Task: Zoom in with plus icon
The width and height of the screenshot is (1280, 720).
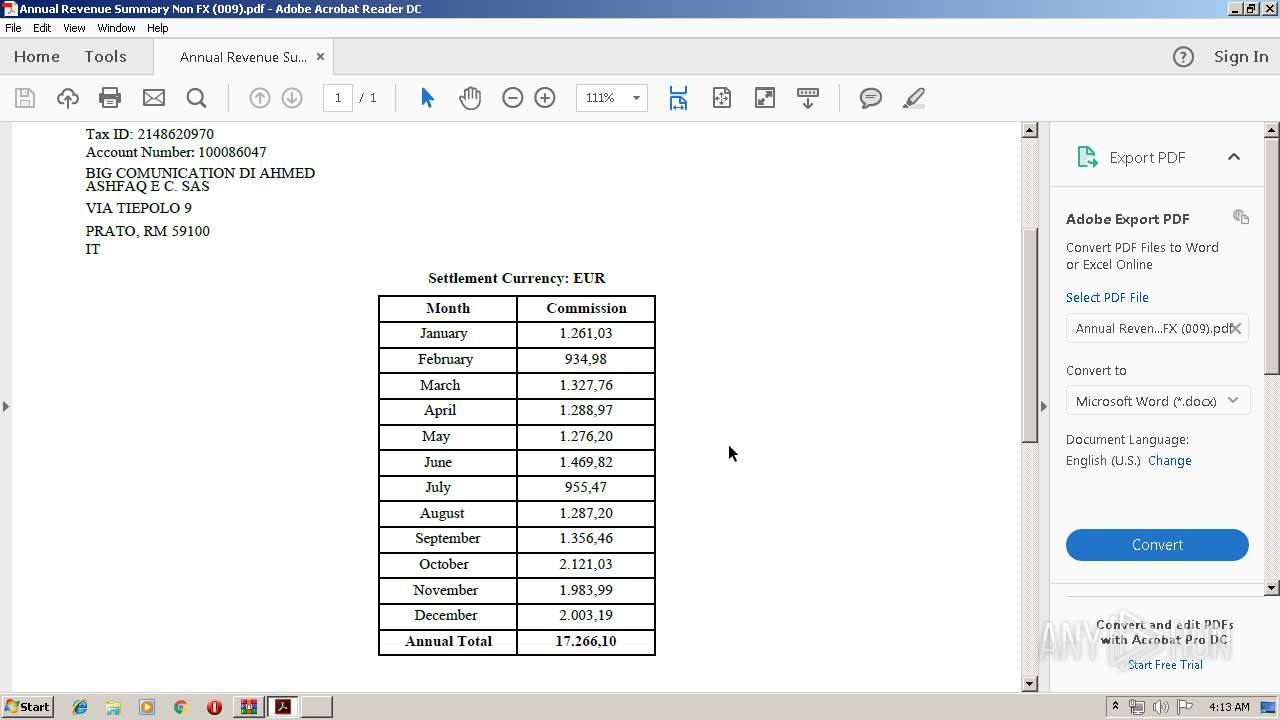Action: coord(545,98)
